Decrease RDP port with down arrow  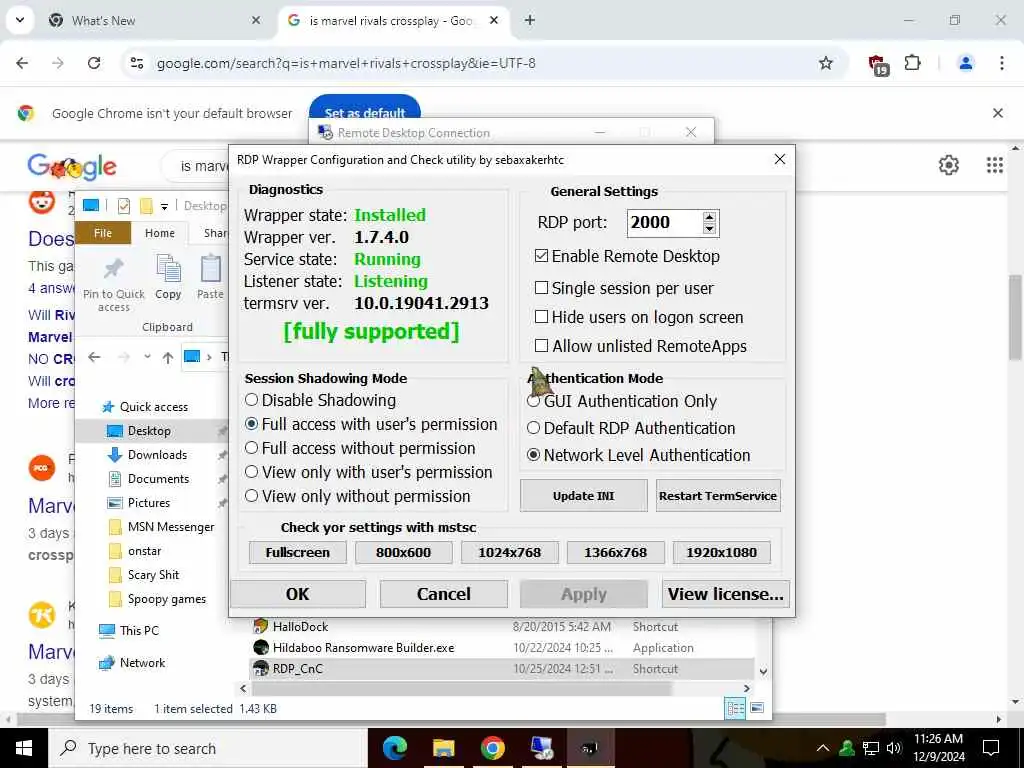click(709, 229)
